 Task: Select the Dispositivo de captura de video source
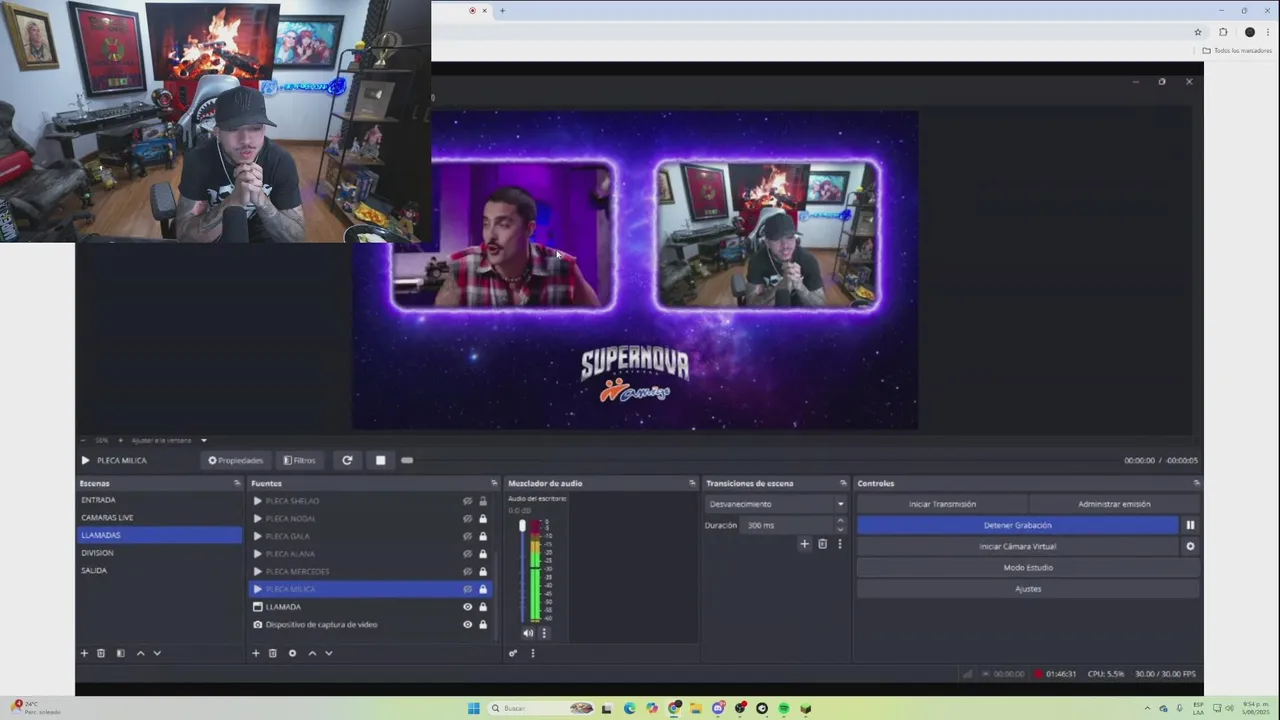point(370,624)
